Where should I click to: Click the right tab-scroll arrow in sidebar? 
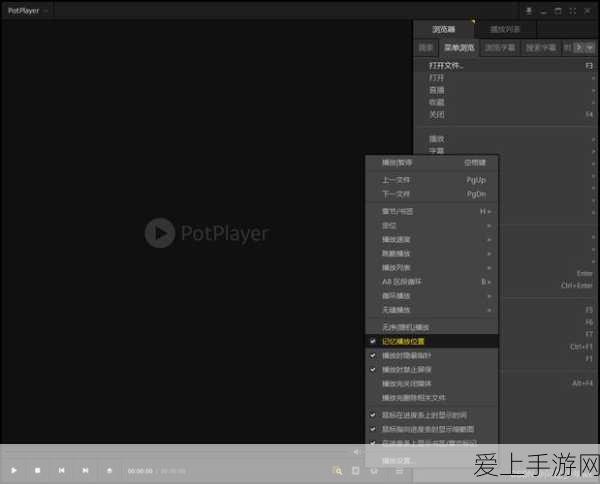point(579,47)
